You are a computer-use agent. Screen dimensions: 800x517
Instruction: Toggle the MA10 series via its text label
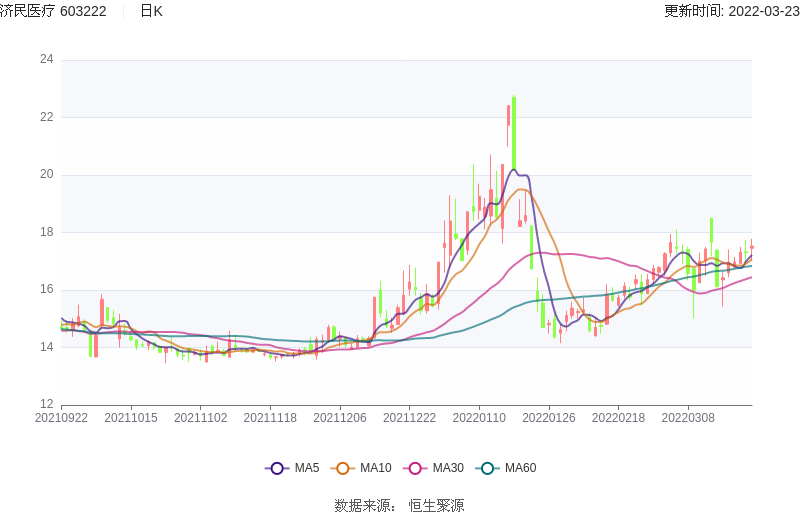[x=376, y=468]
